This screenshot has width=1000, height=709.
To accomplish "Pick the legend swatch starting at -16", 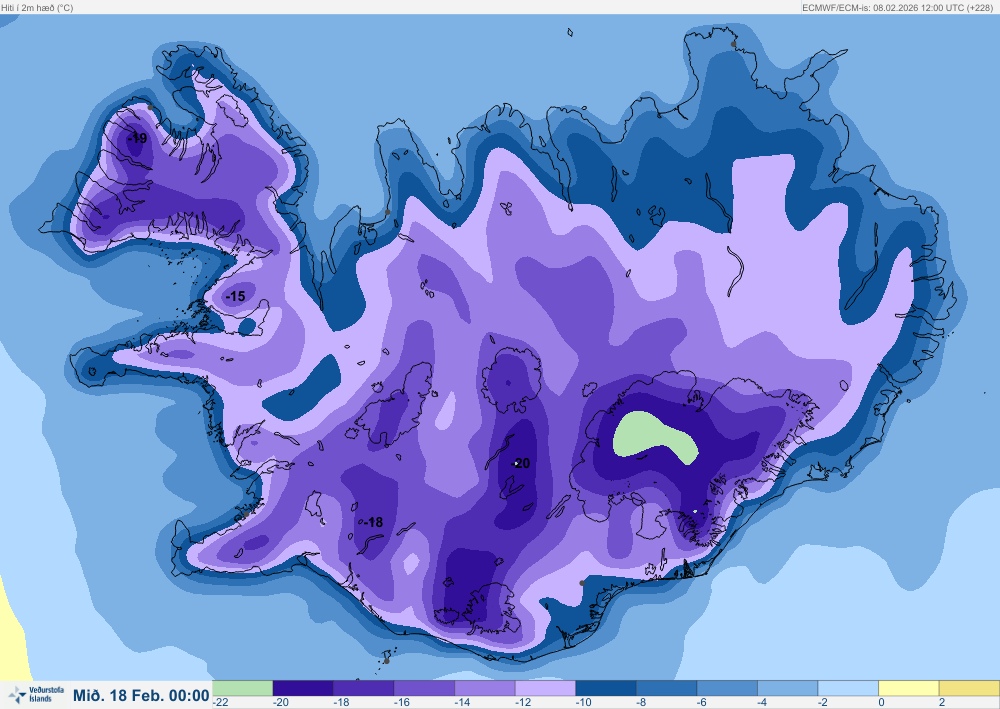I will tap(424, 688).
